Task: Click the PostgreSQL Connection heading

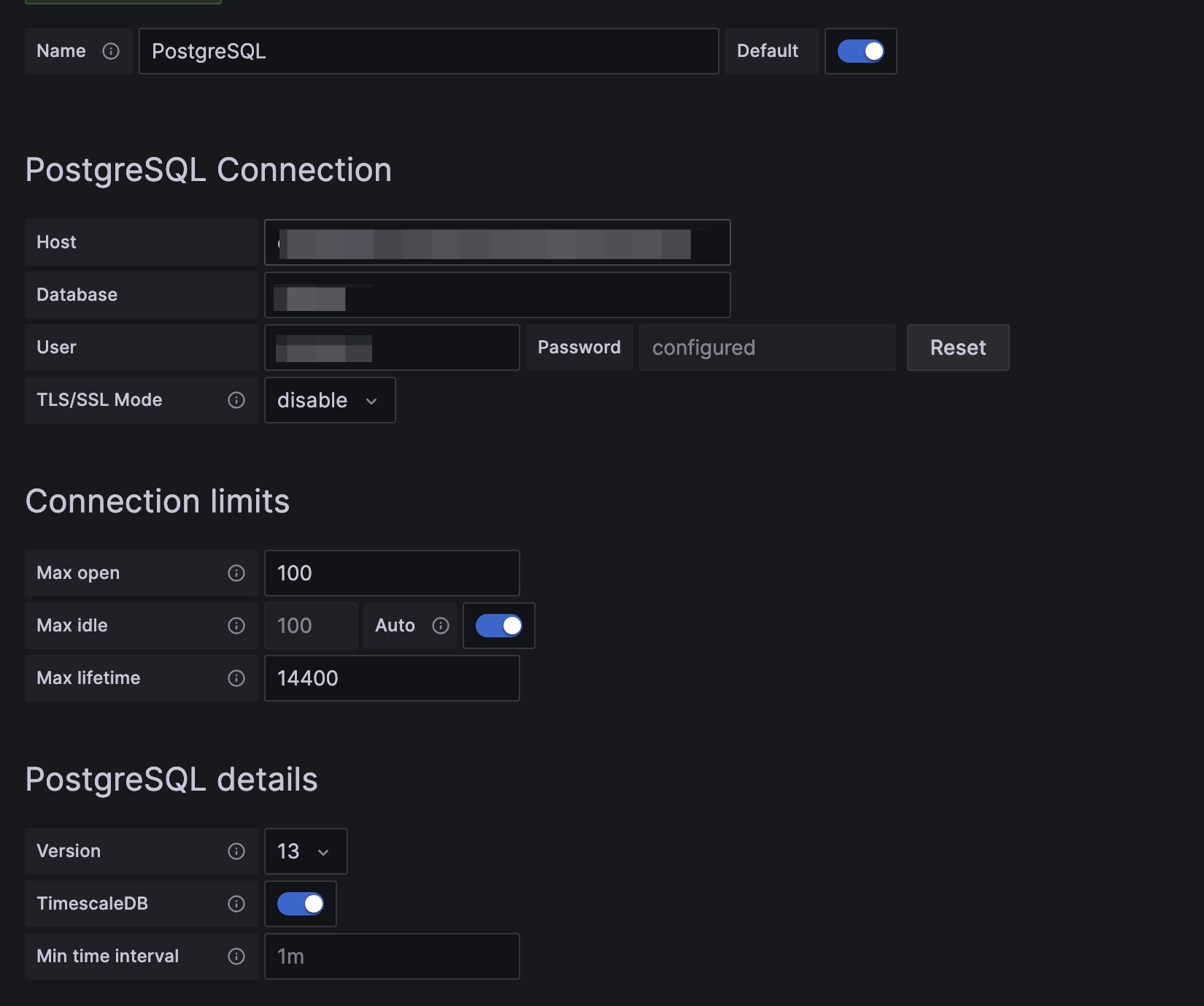Action: tap(209, 170)
